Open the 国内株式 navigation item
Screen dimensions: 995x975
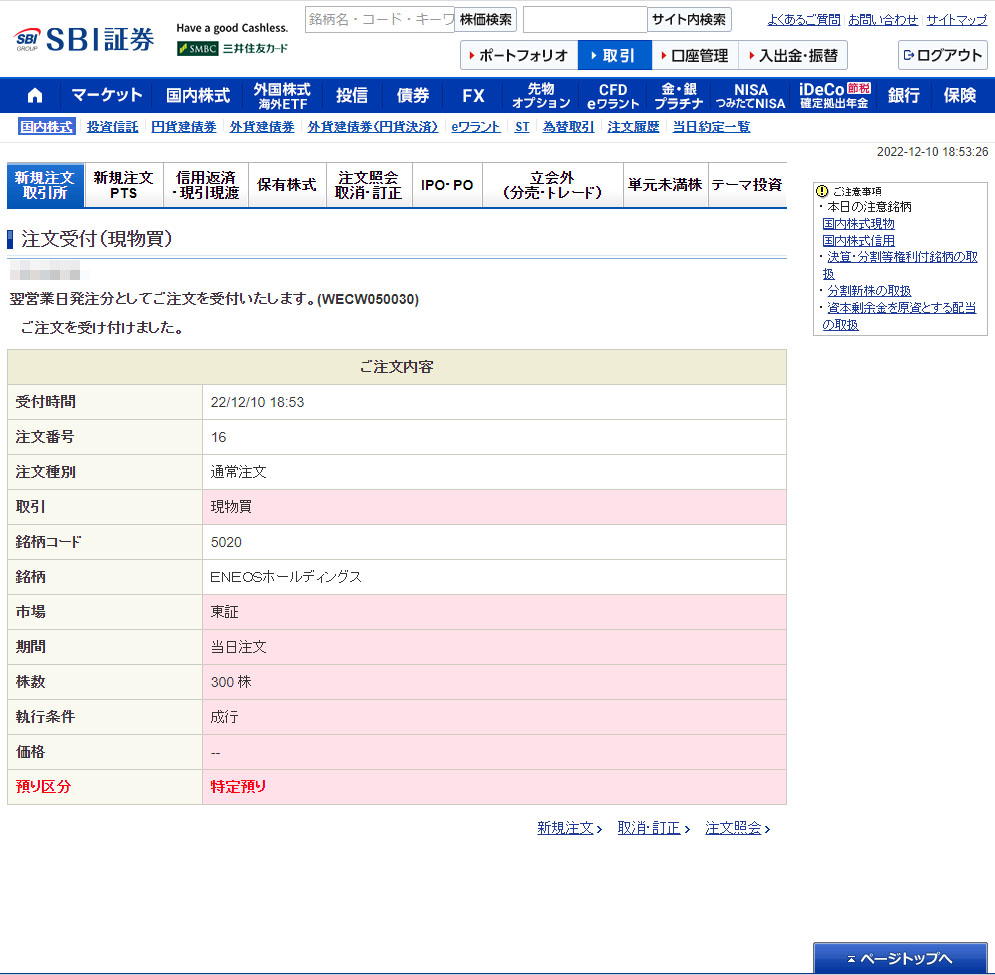coord(197,96)
